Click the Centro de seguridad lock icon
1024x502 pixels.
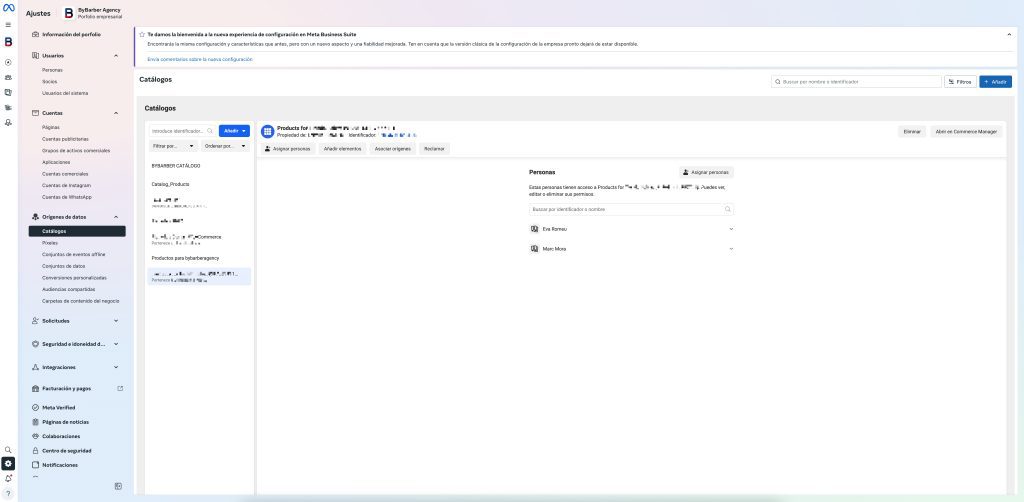click(x=36, y=450)
